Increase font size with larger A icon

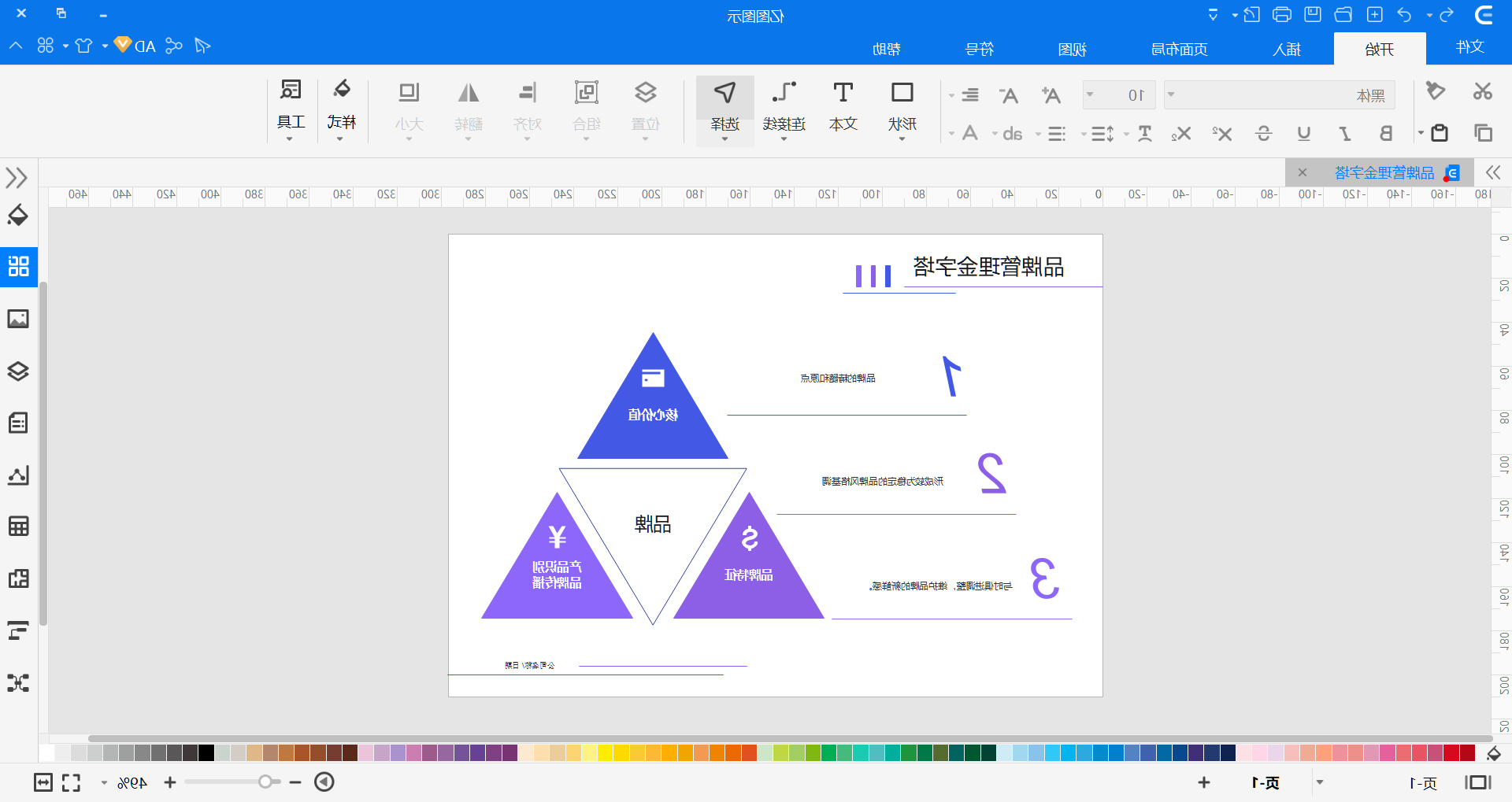1051,95
